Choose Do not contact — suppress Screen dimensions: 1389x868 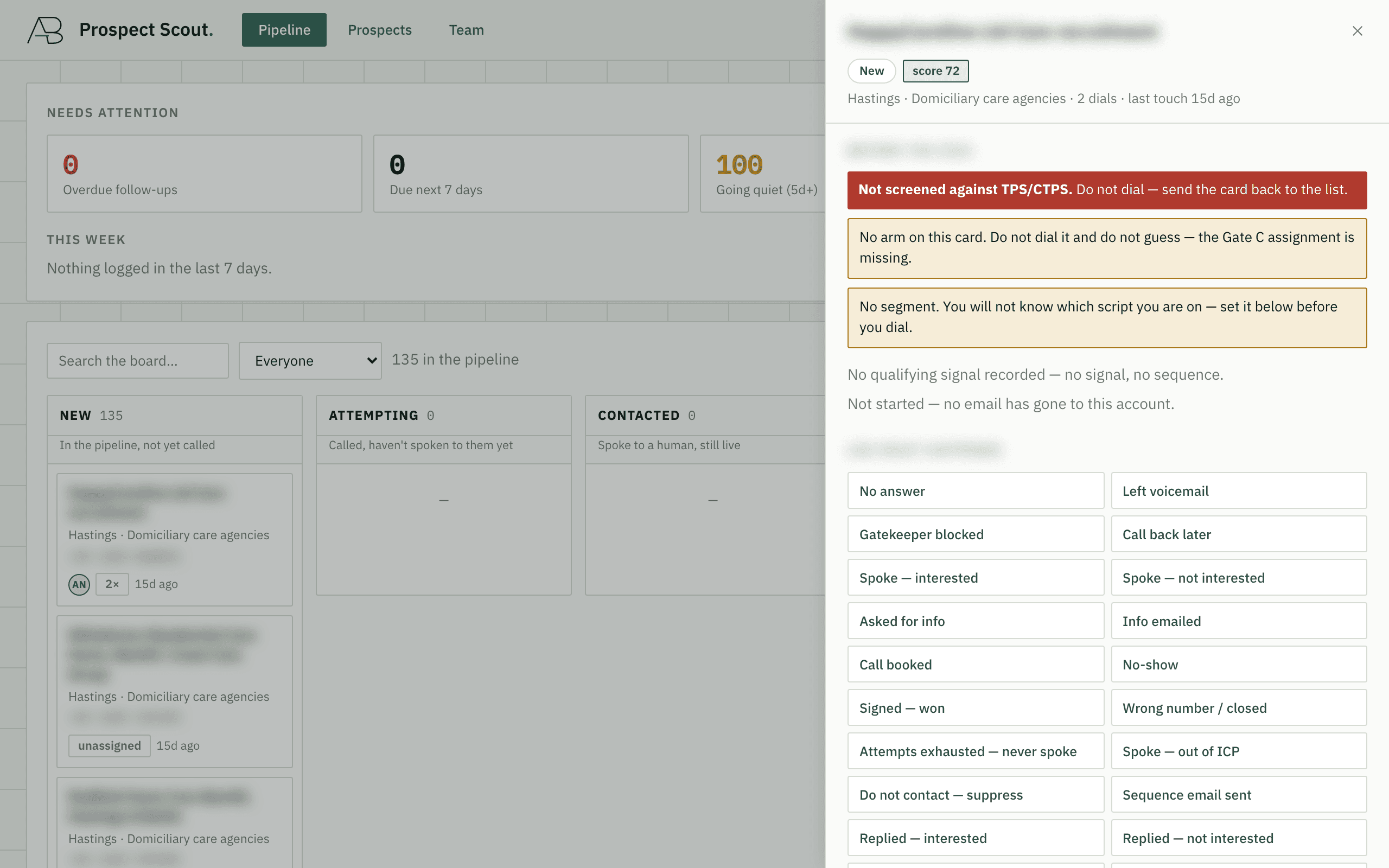click(975, 795)
